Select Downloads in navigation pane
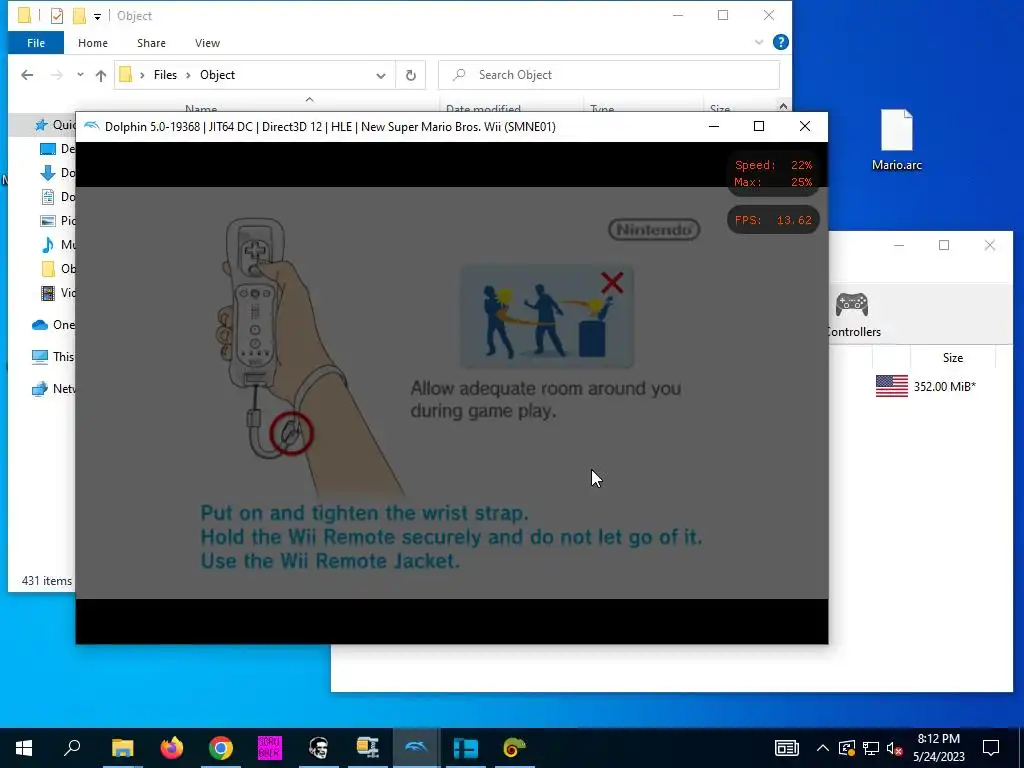 (x=57, y=173)
